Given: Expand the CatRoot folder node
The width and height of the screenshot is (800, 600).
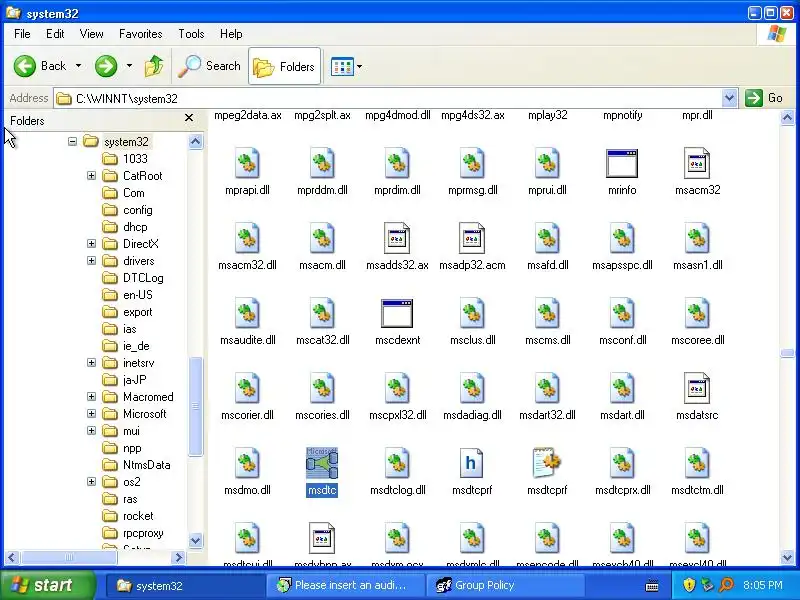Looking at the screenshot, I should pyautogui.click(x=91, y=176).
